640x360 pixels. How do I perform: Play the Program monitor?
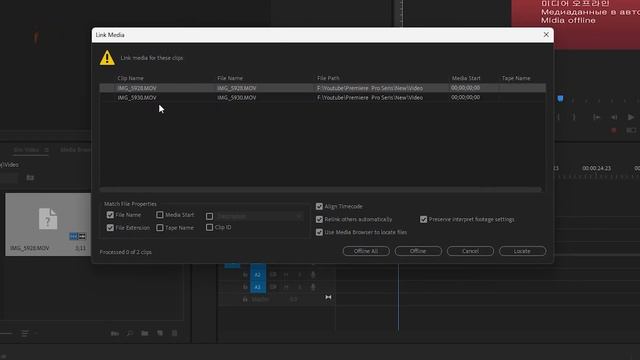631,117
